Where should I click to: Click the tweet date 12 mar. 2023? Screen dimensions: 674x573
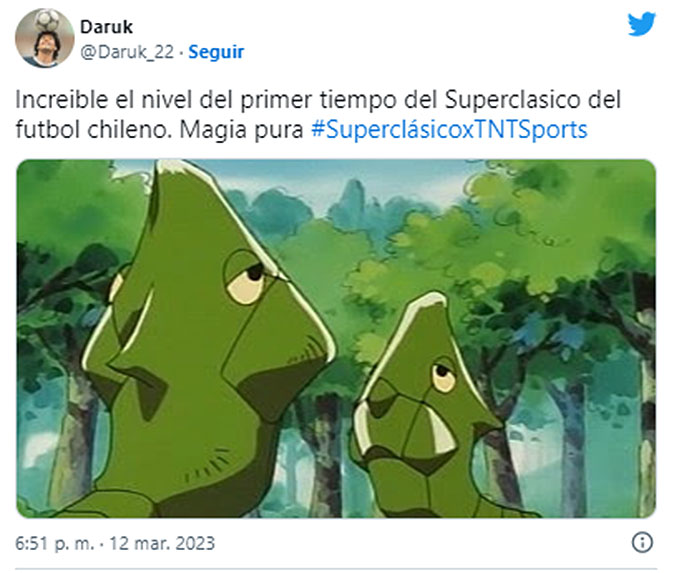[162, 543]
